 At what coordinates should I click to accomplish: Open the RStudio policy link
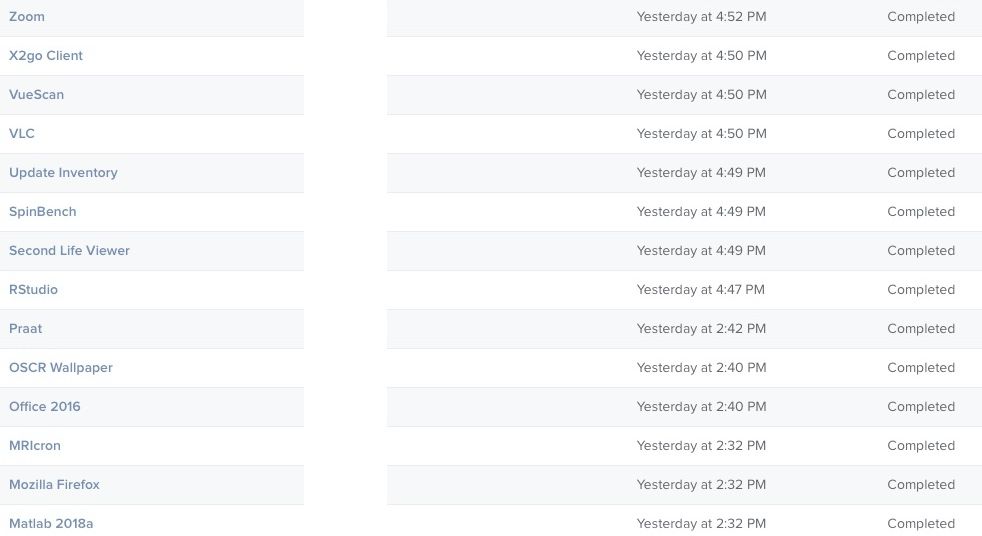33,289
